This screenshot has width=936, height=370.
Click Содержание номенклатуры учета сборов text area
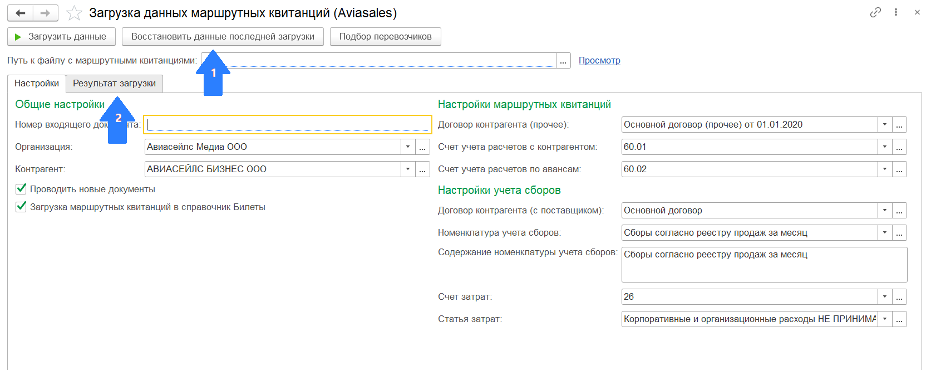pos(764,264)
